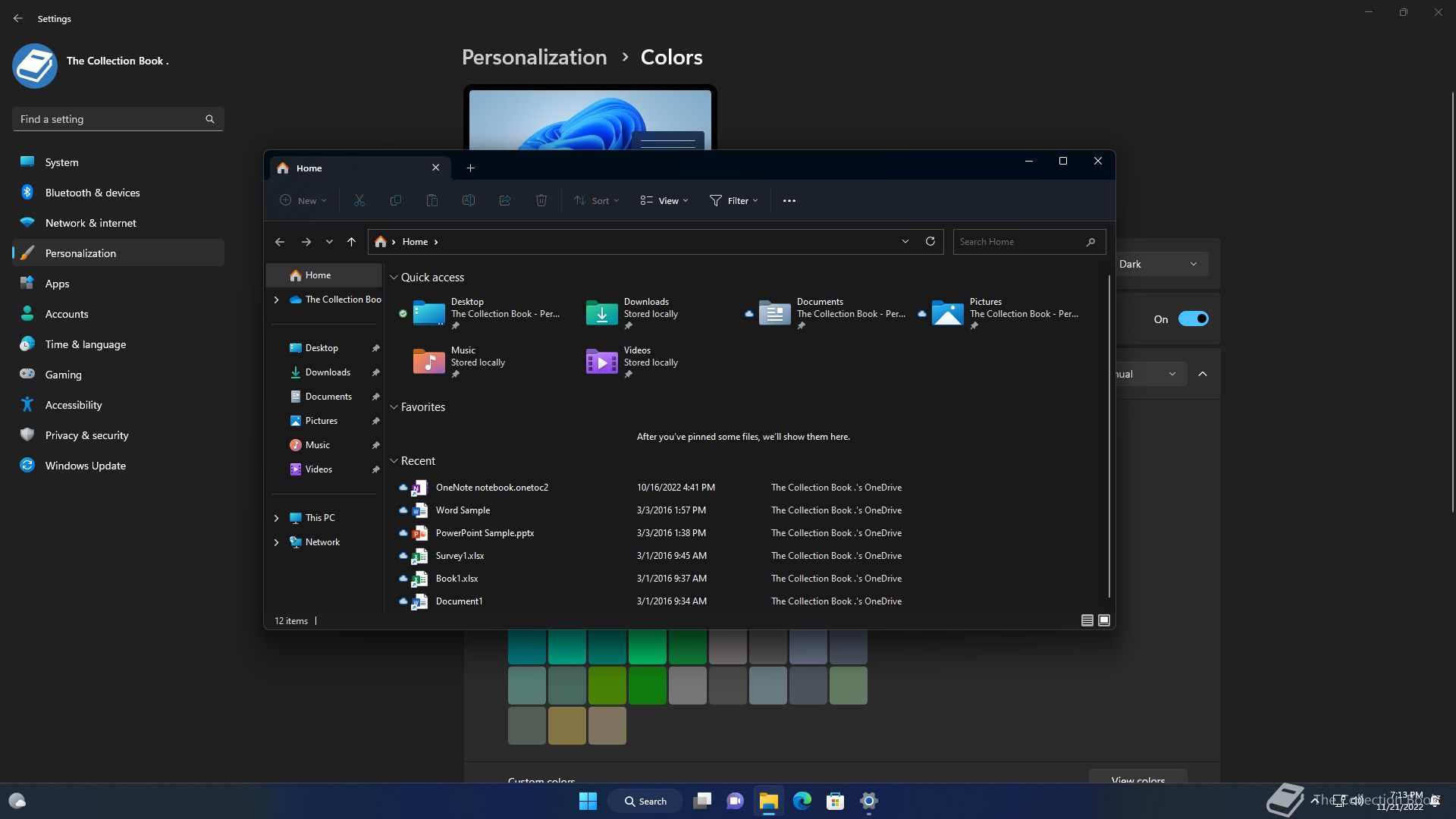Viewport: 1456px width, 819px height.
Task: Click the Personalization breadcrumb link
Action: pyautogui.click(x=534, y=58)
